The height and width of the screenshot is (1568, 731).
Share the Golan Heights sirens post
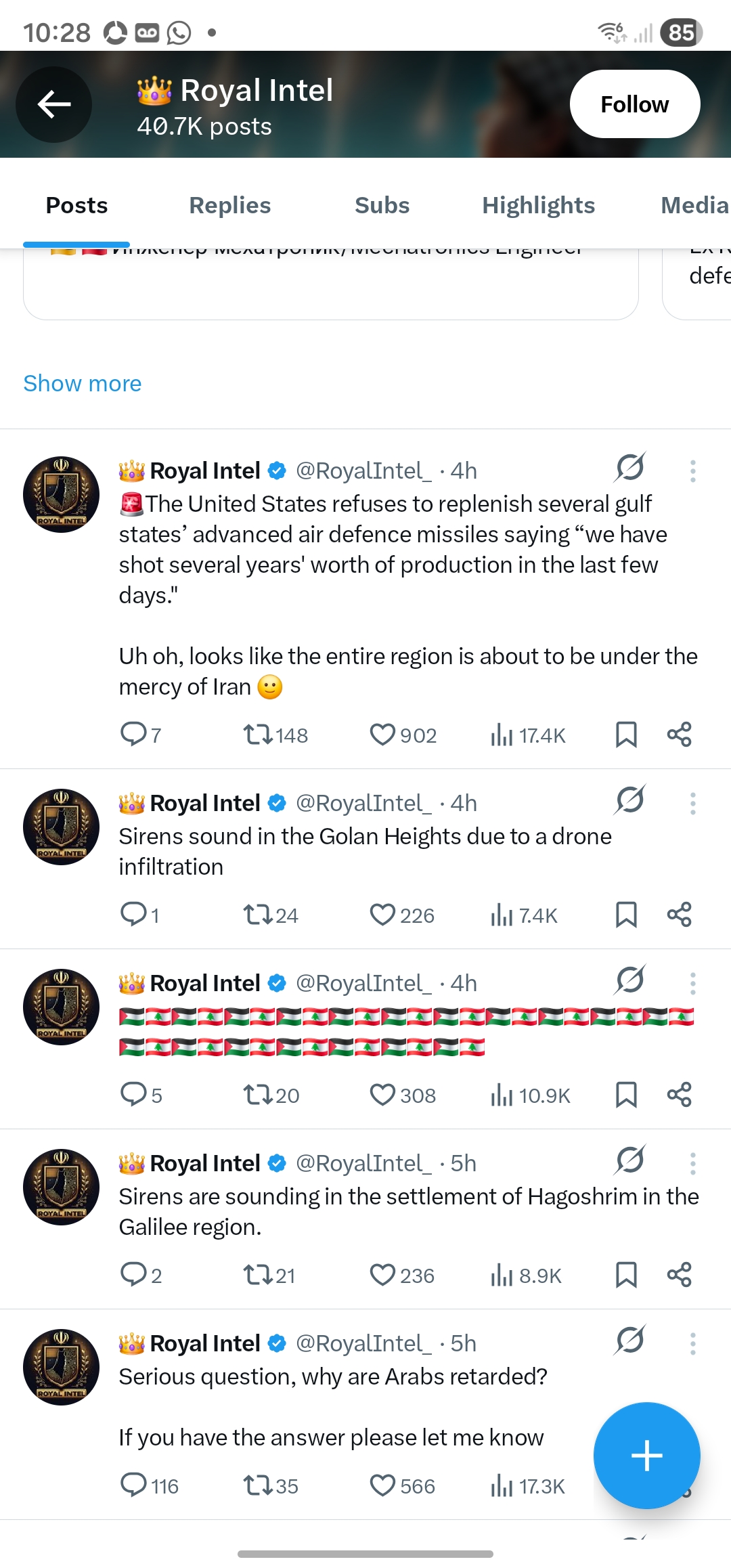(x=679, y=915)
